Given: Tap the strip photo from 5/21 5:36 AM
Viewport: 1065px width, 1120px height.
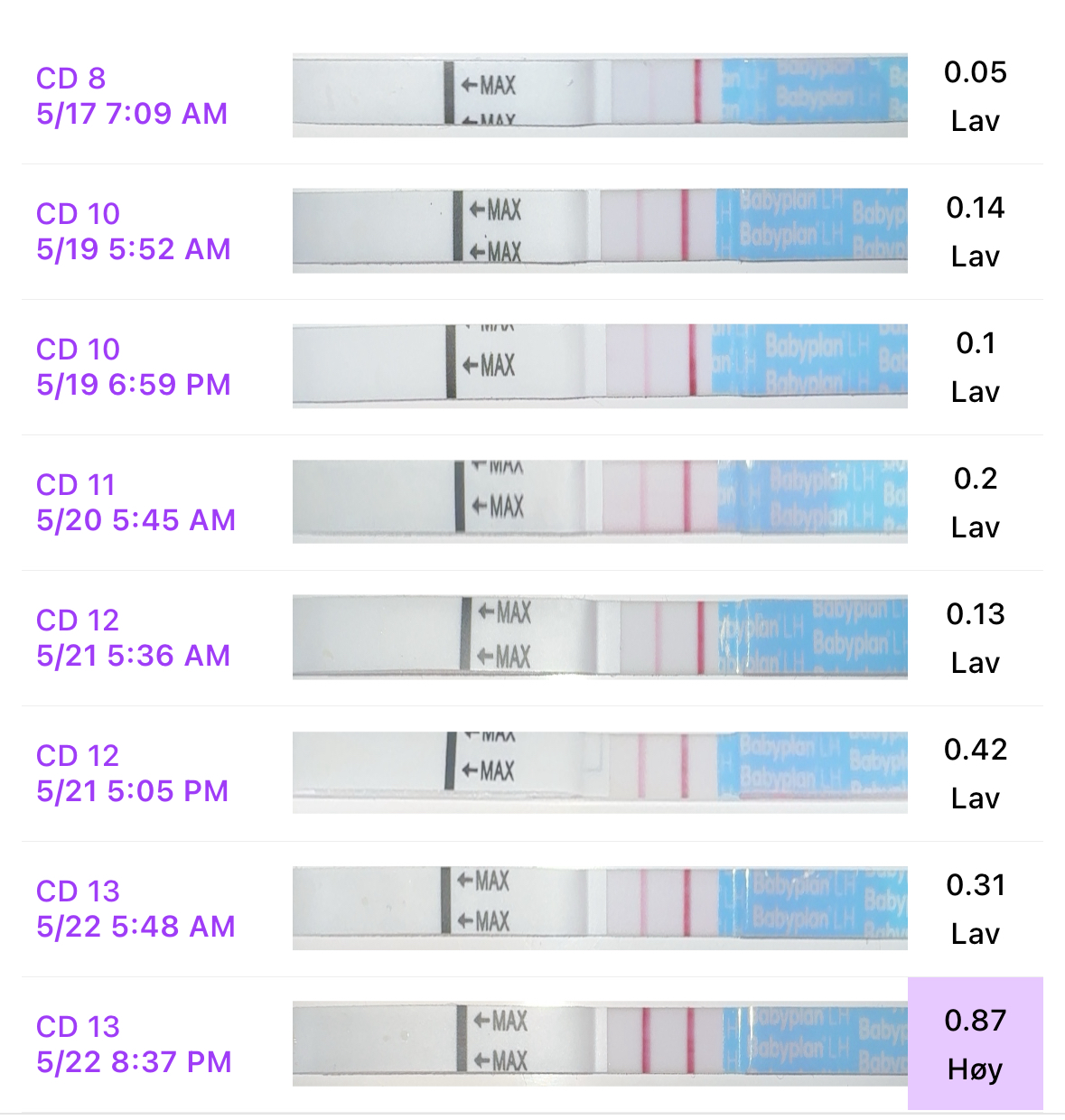Looking at the screenshot, I should pos(600,638).
